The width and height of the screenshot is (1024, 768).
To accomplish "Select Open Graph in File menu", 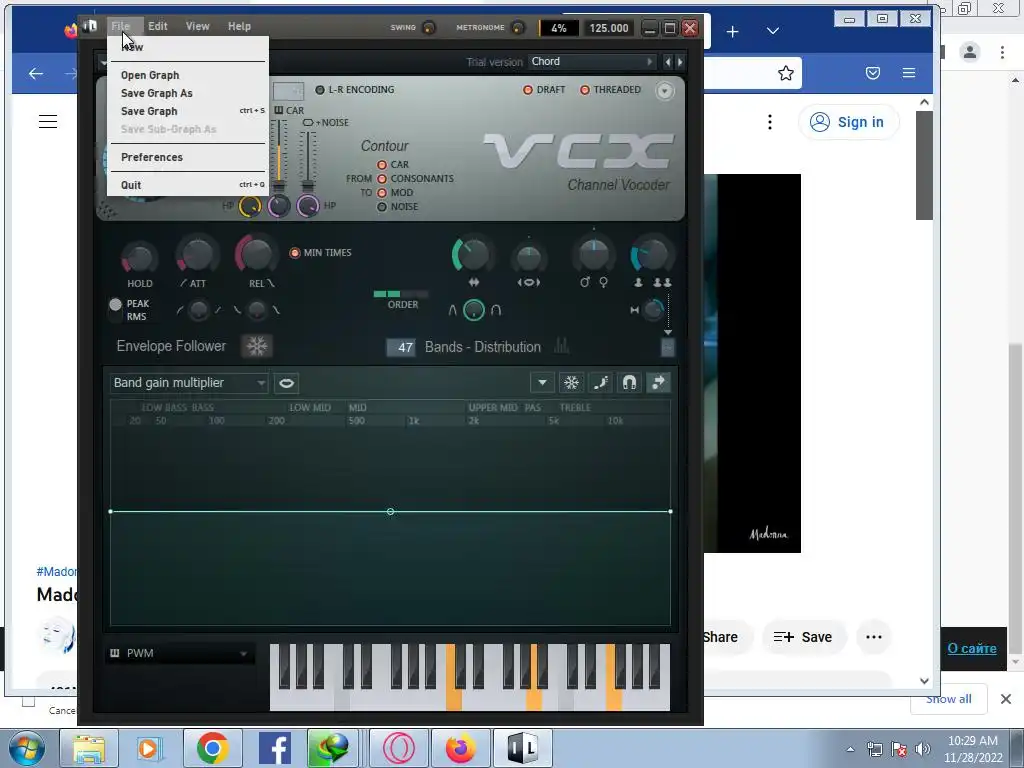I will pyautogui.click(x=188, y=75).
